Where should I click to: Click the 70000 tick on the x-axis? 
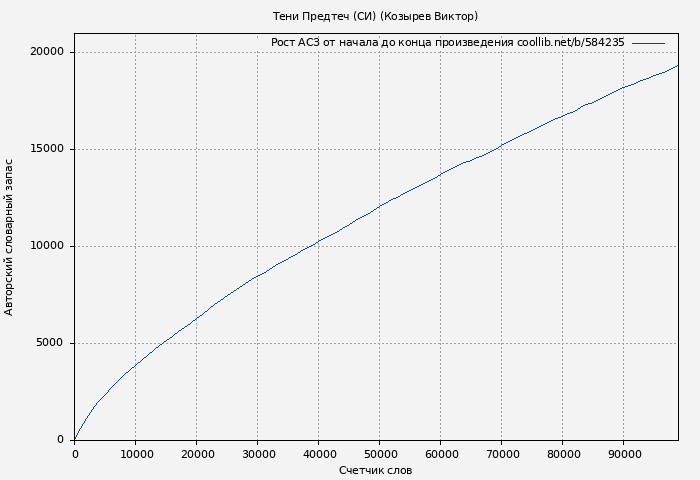tap(502, 454)
